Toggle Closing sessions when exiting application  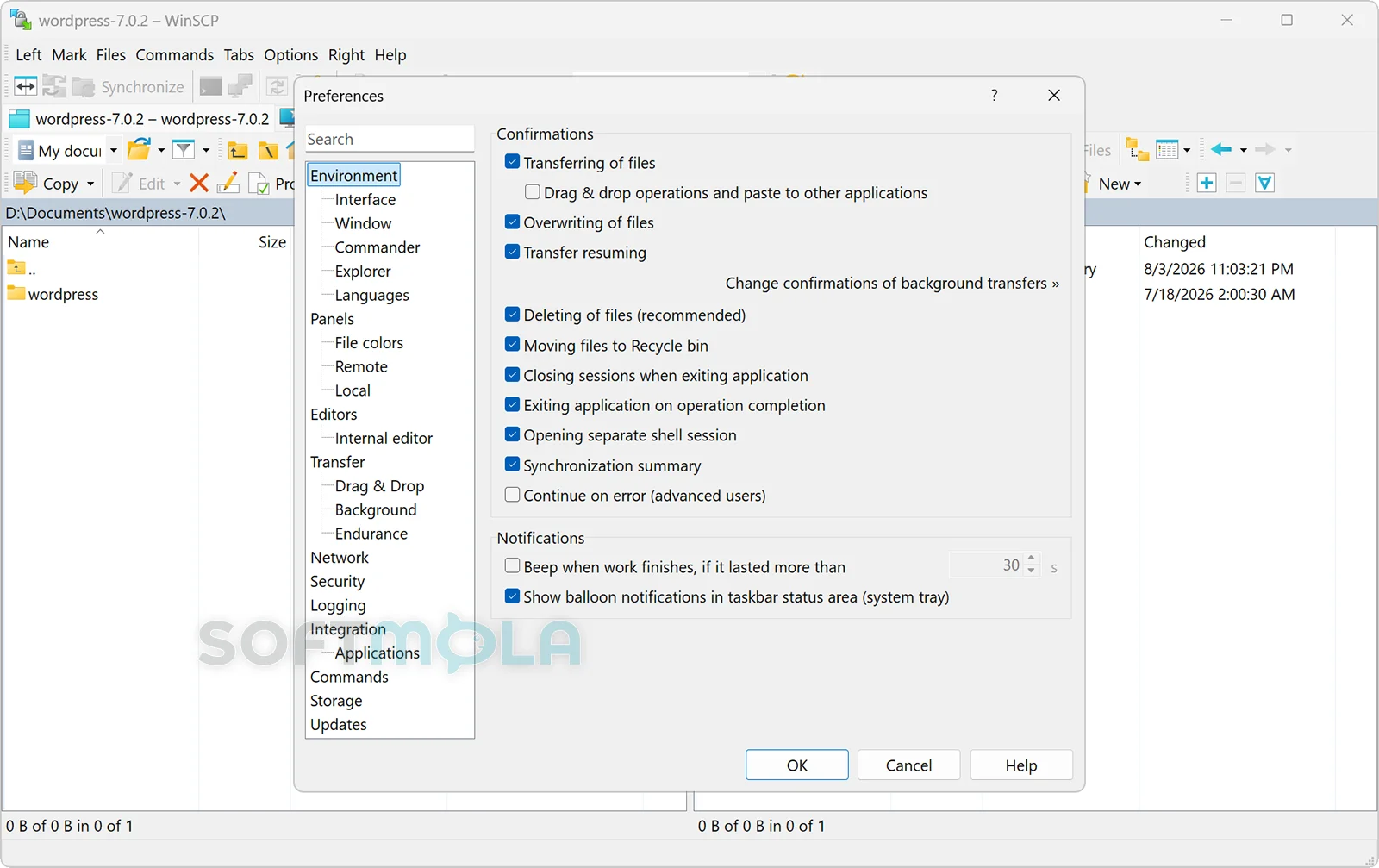513,375
